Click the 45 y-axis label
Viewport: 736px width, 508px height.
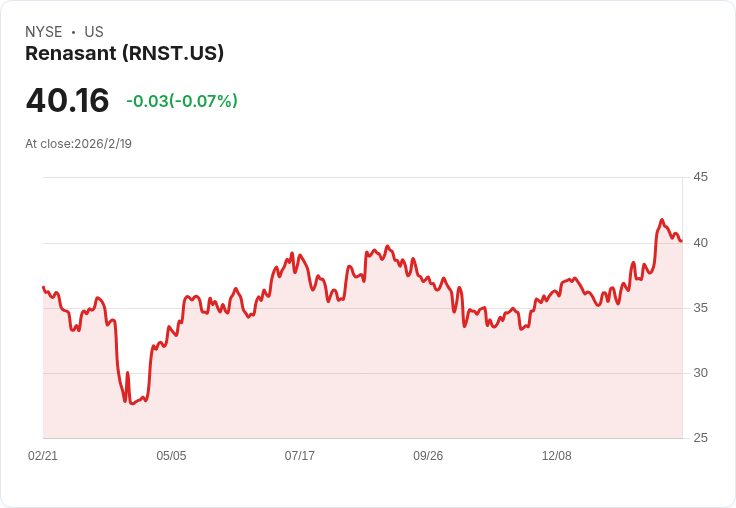click(701, 177)
